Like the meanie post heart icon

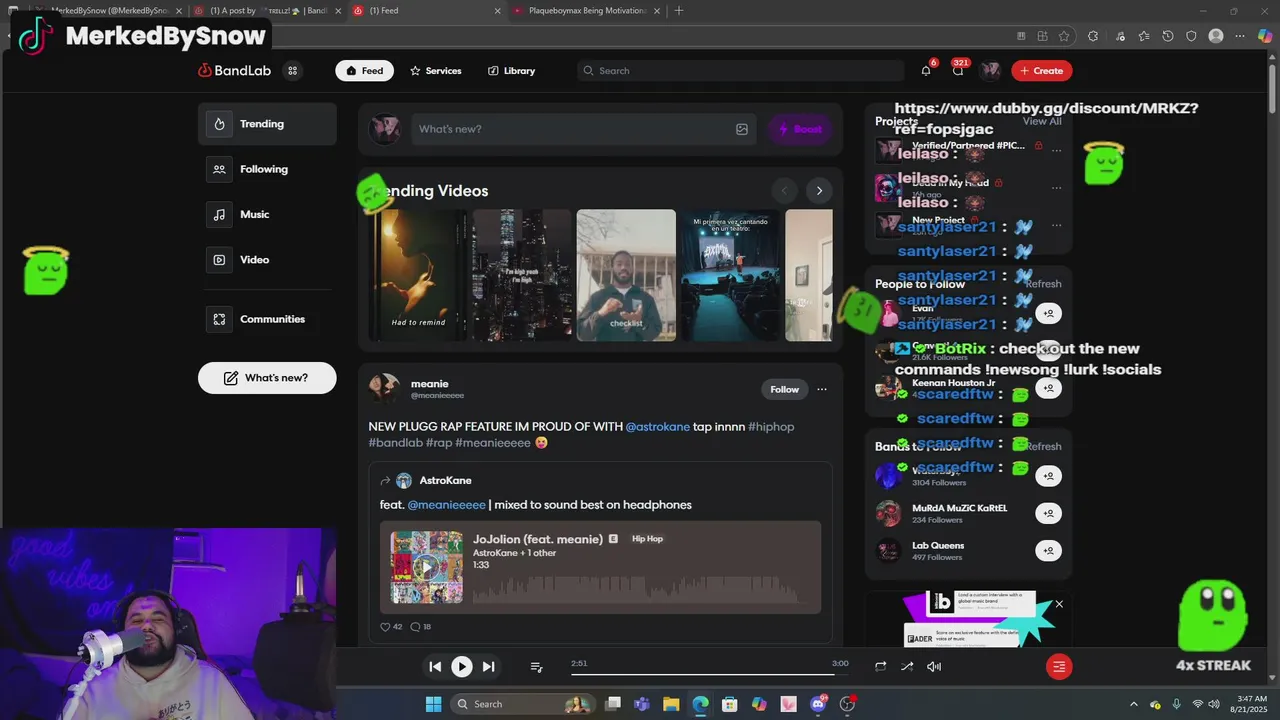tap(385, 627)
